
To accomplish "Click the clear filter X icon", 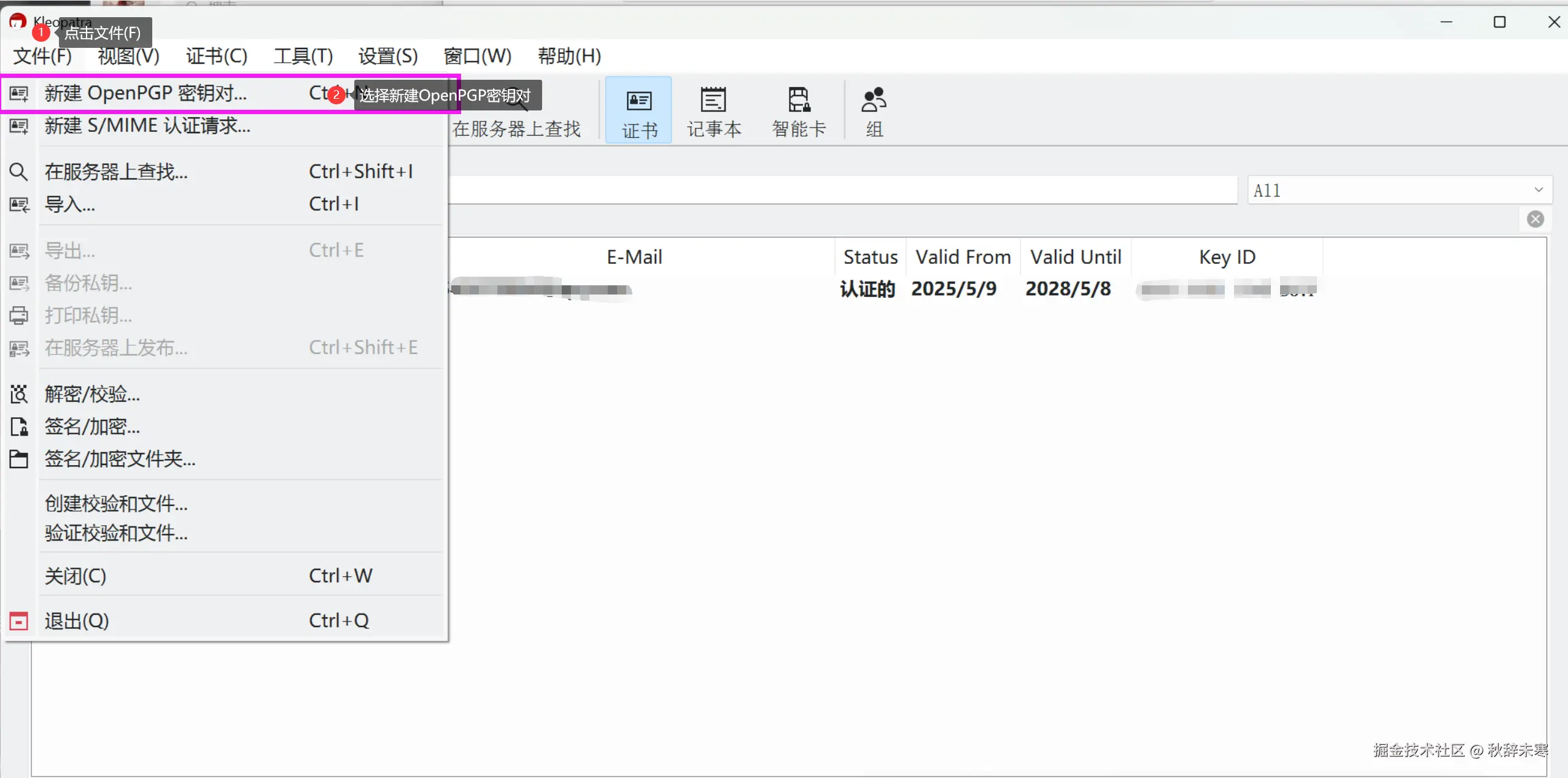I will [x=1535, y=219].
